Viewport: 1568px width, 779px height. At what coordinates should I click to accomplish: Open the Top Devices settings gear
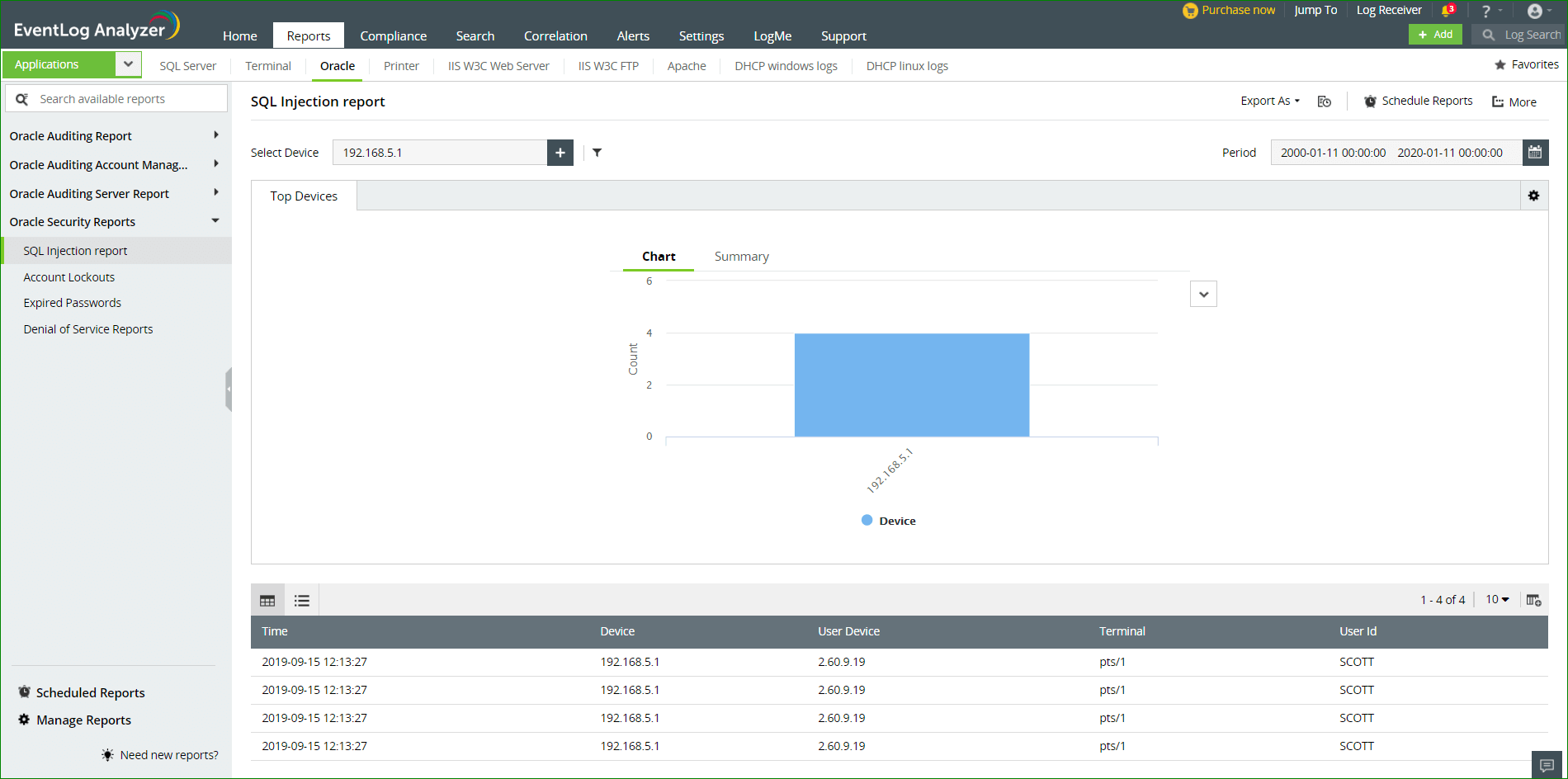(x=1533, y=196)
